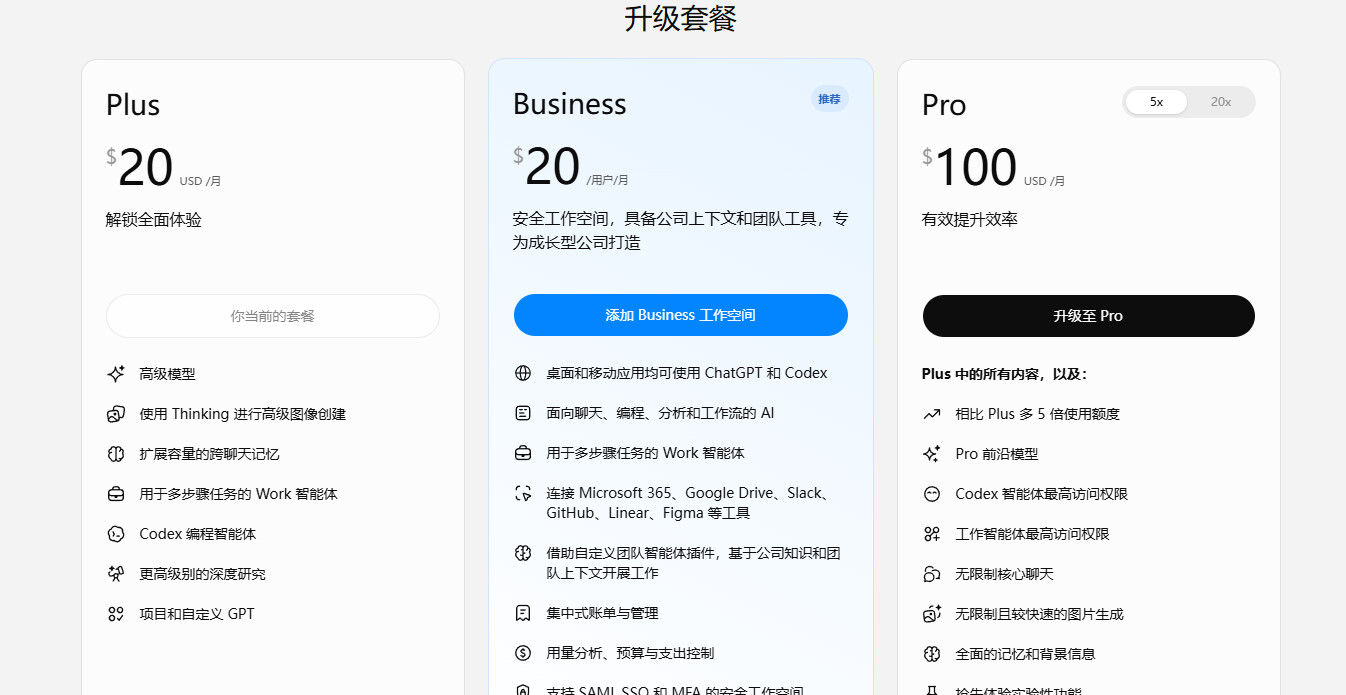The height and width of the screenshot is (695, 1346).
Task: Click the Codex 编程智能体 icon
Action: [116, 534]
